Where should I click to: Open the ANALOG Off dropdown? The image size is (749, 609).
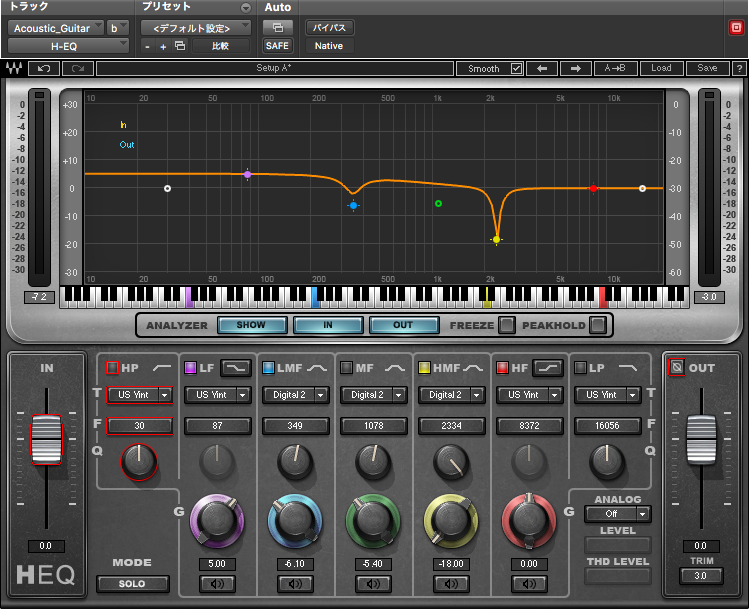point(618,514)
